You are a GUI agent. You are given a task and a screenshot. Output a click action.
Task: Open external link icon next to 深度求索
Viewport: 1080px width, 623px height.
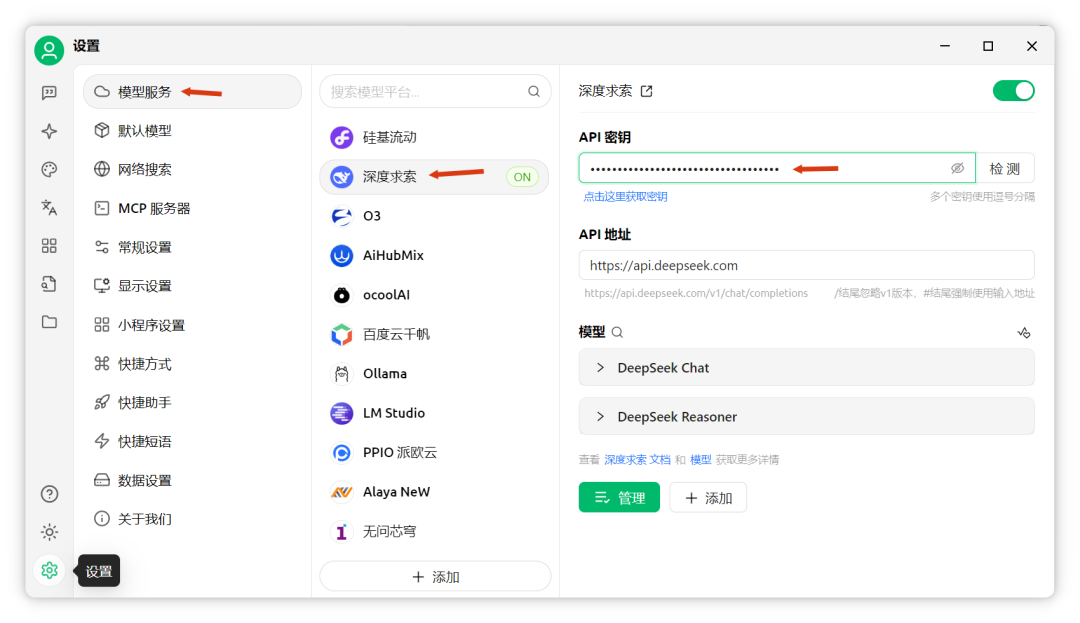tap(646, 91)
